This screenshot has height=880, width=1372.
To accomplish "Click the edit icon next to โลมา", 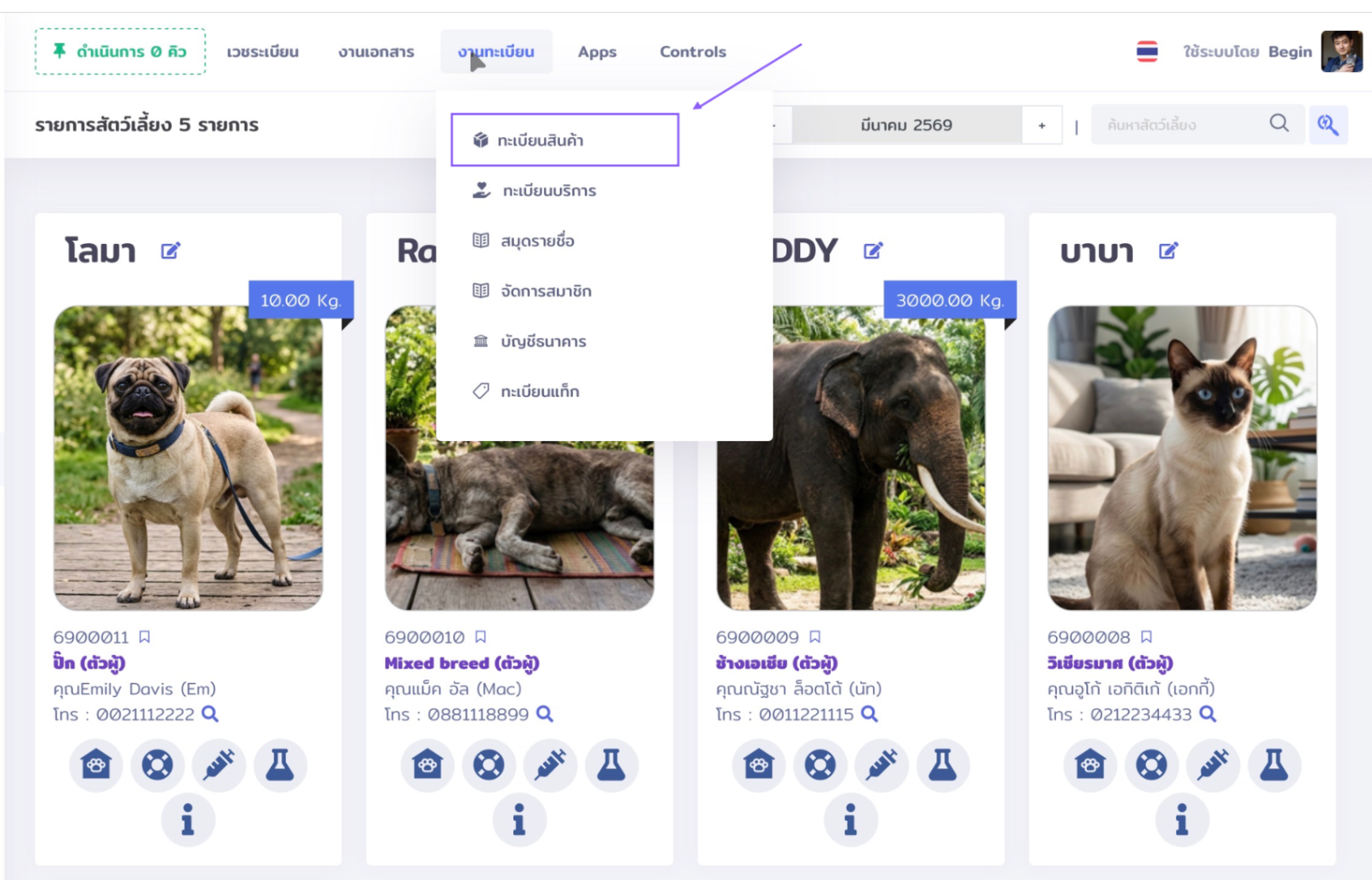I will coord(170,251).
